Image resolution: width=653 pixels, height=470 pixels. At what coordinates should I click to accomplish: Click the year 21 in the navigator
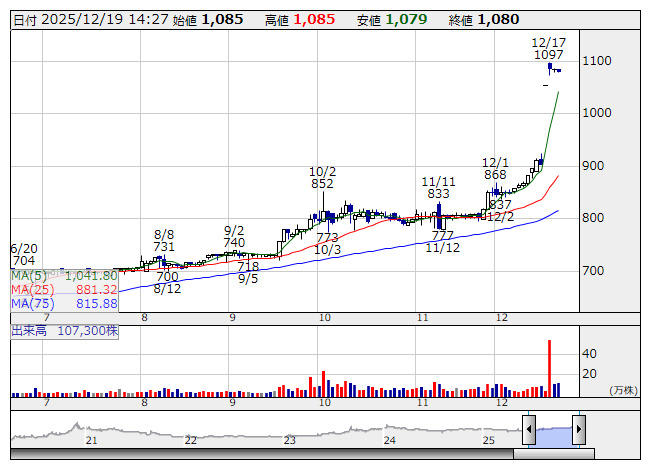tap(92, 440)
